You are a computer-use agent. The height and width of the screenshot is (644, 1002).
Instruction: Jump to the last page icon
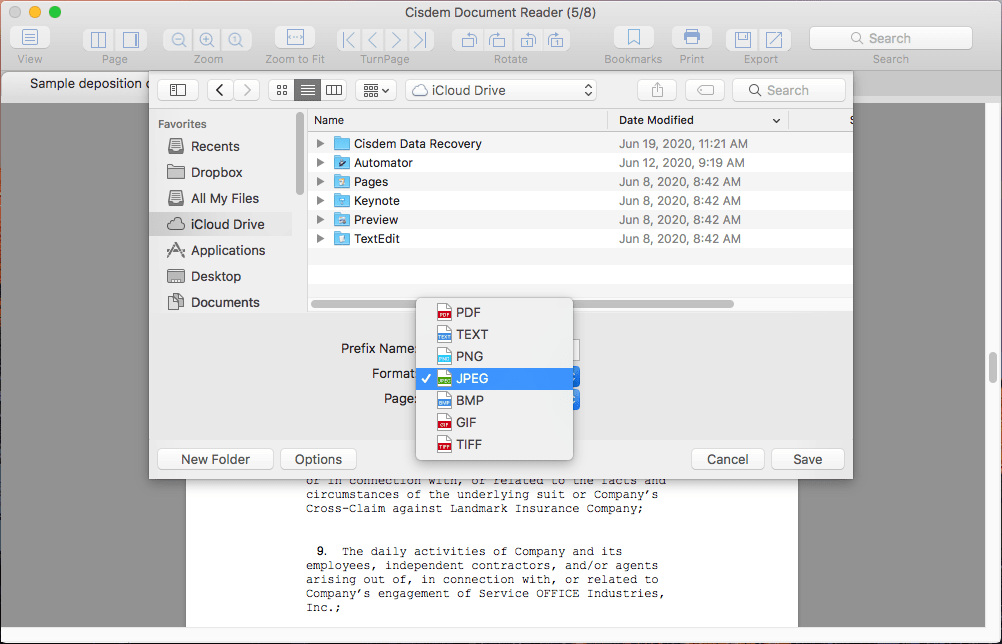(x=420, y=40)
